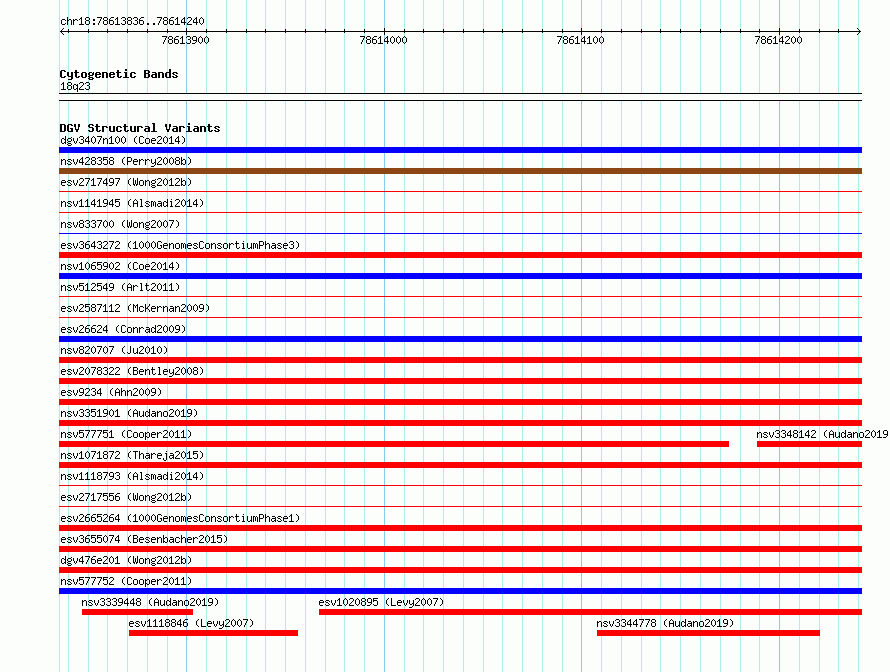
Task: Click the blue nsv1065902 variant bar
Action: 460,276
